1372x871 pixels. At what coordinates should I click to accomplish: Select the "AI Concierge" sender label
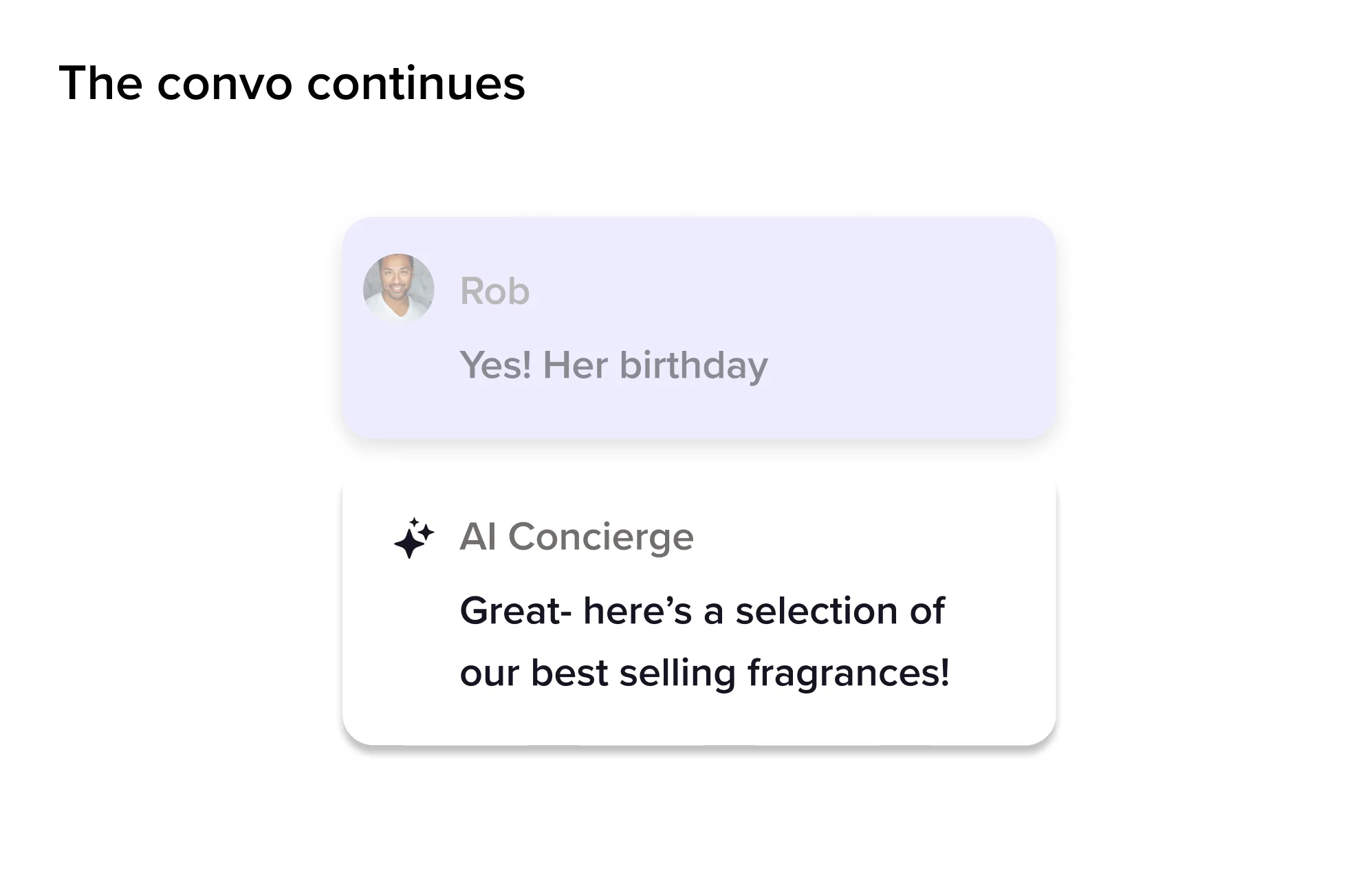click(576, 537)
